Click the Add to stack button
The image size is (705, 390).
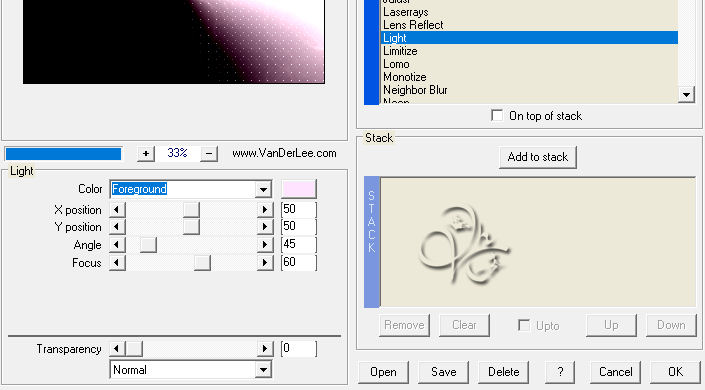[538, 157]
